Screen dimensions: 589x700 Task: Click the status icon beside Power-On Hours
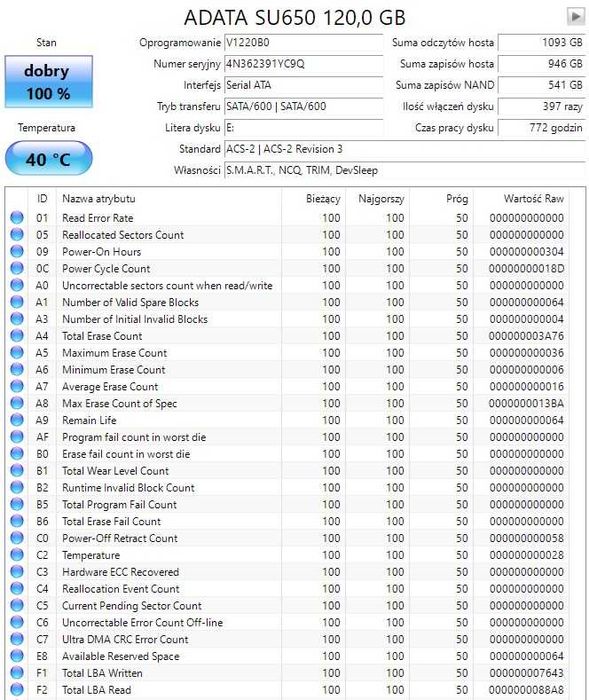click(17, 251)
